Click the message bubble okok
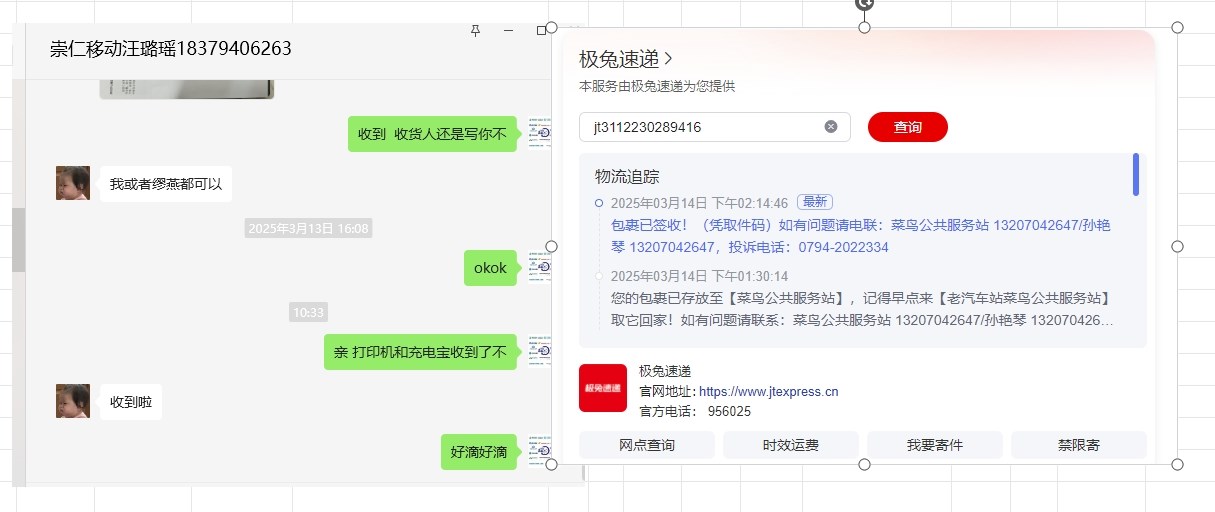1215x512 pixels. pos(490,268)
